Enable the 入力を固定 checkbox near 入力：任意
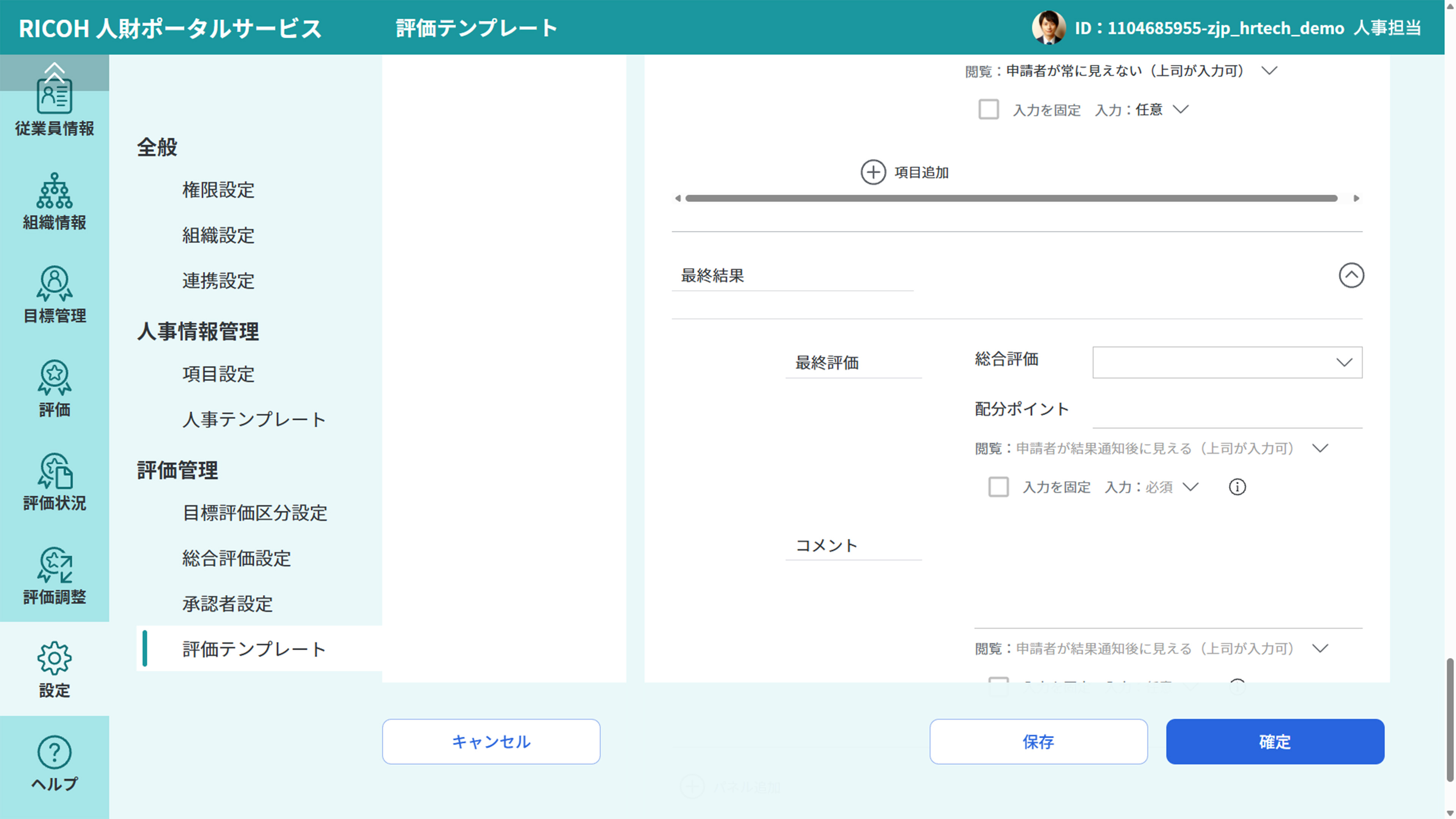This screenshot has width=1456, height=819. 989,110
